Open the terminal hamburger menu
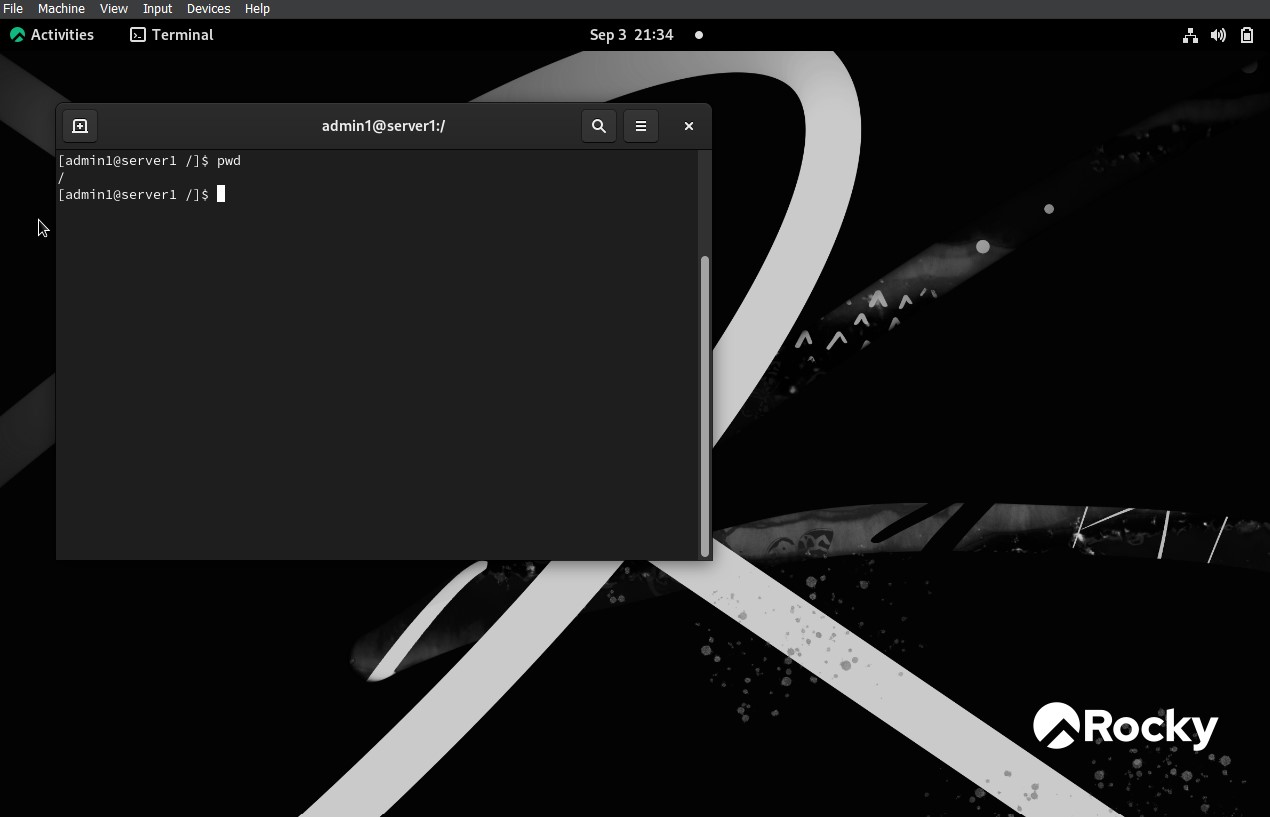The width and height of the screenshot is (1270, 817). 641,126
